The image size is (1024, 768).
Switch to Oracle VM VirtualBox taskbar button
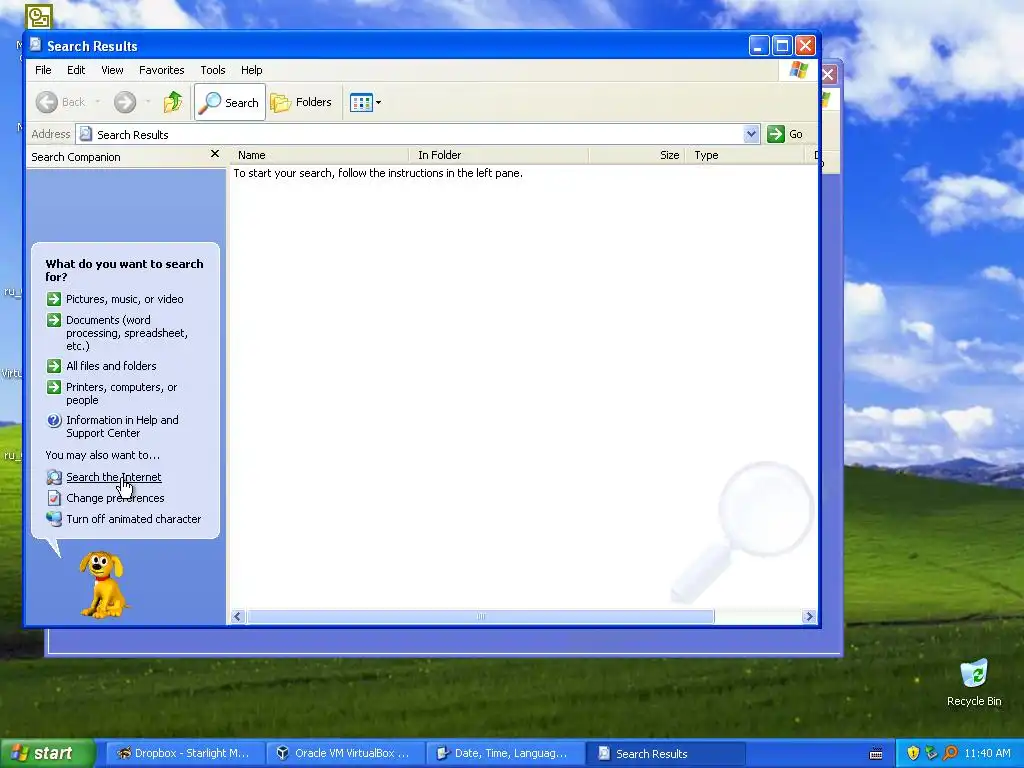coord(344,753)
